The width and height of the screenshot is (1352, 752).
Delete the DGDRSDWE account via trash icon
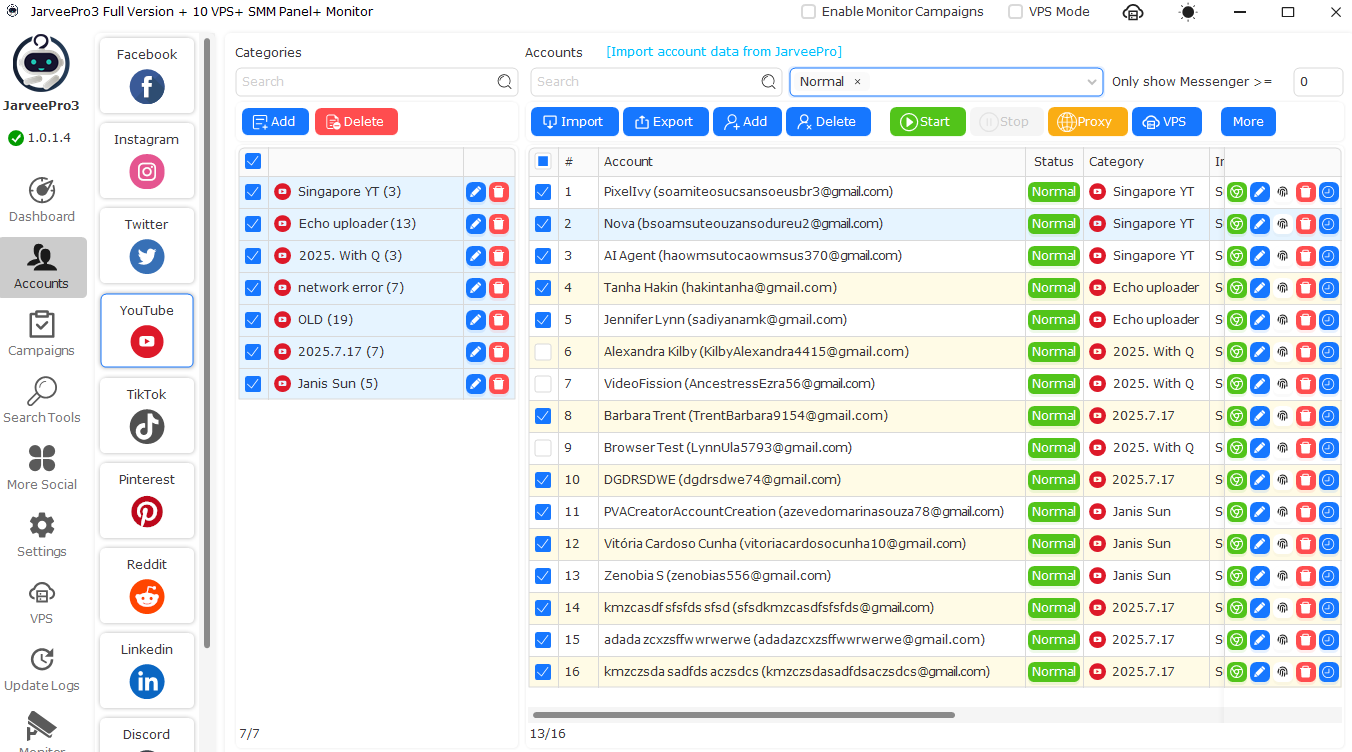pos(1306,480)
